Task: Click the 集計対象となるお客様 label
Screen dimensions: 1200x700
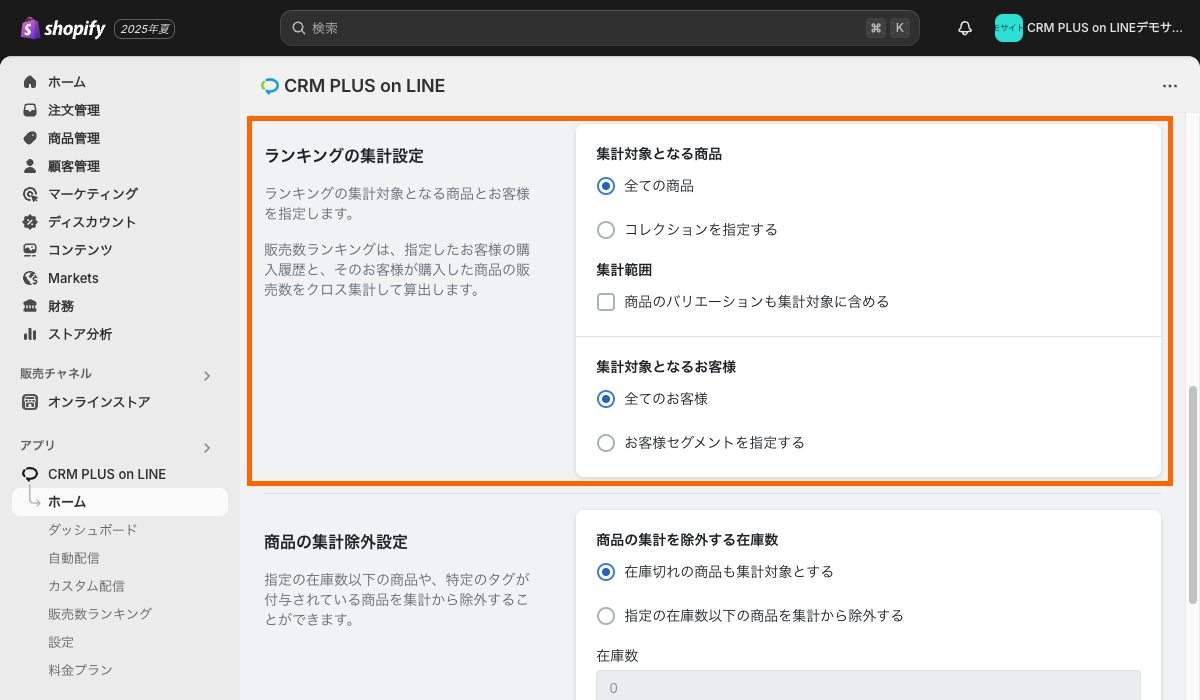Action: pyautogui.click(x=666, y=367)
